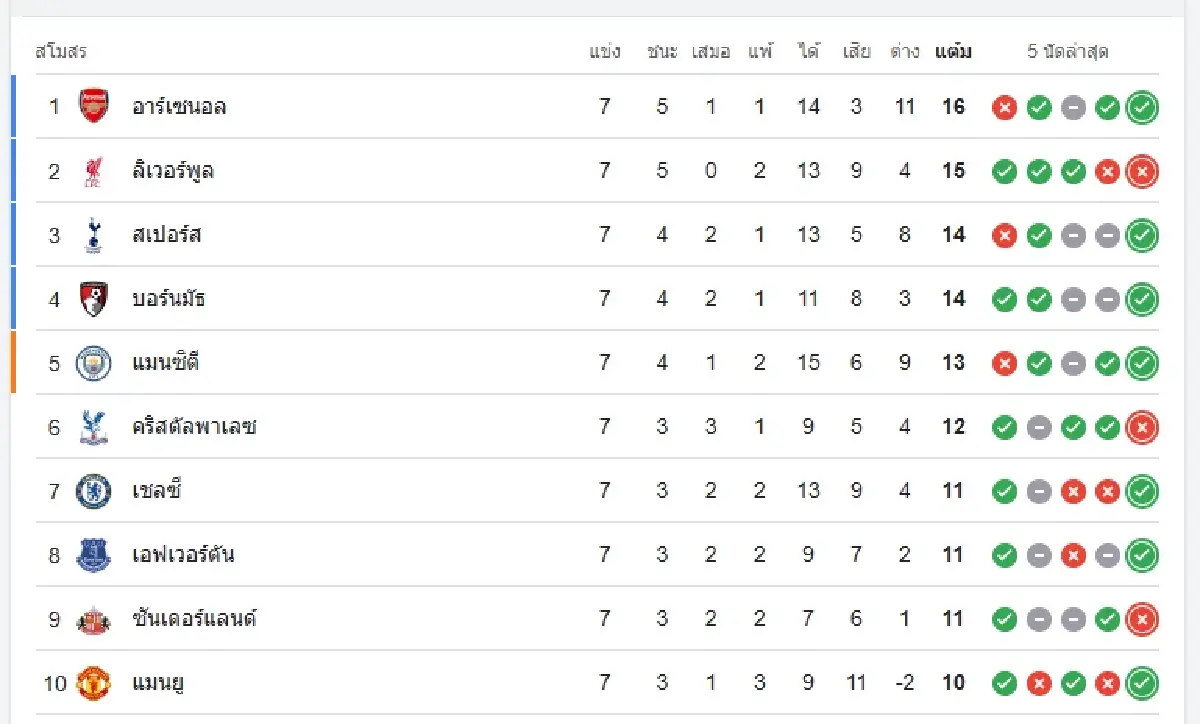Click the Bournemouth club crest
The image size is (1200, 724).
click(x=94, y=299)
